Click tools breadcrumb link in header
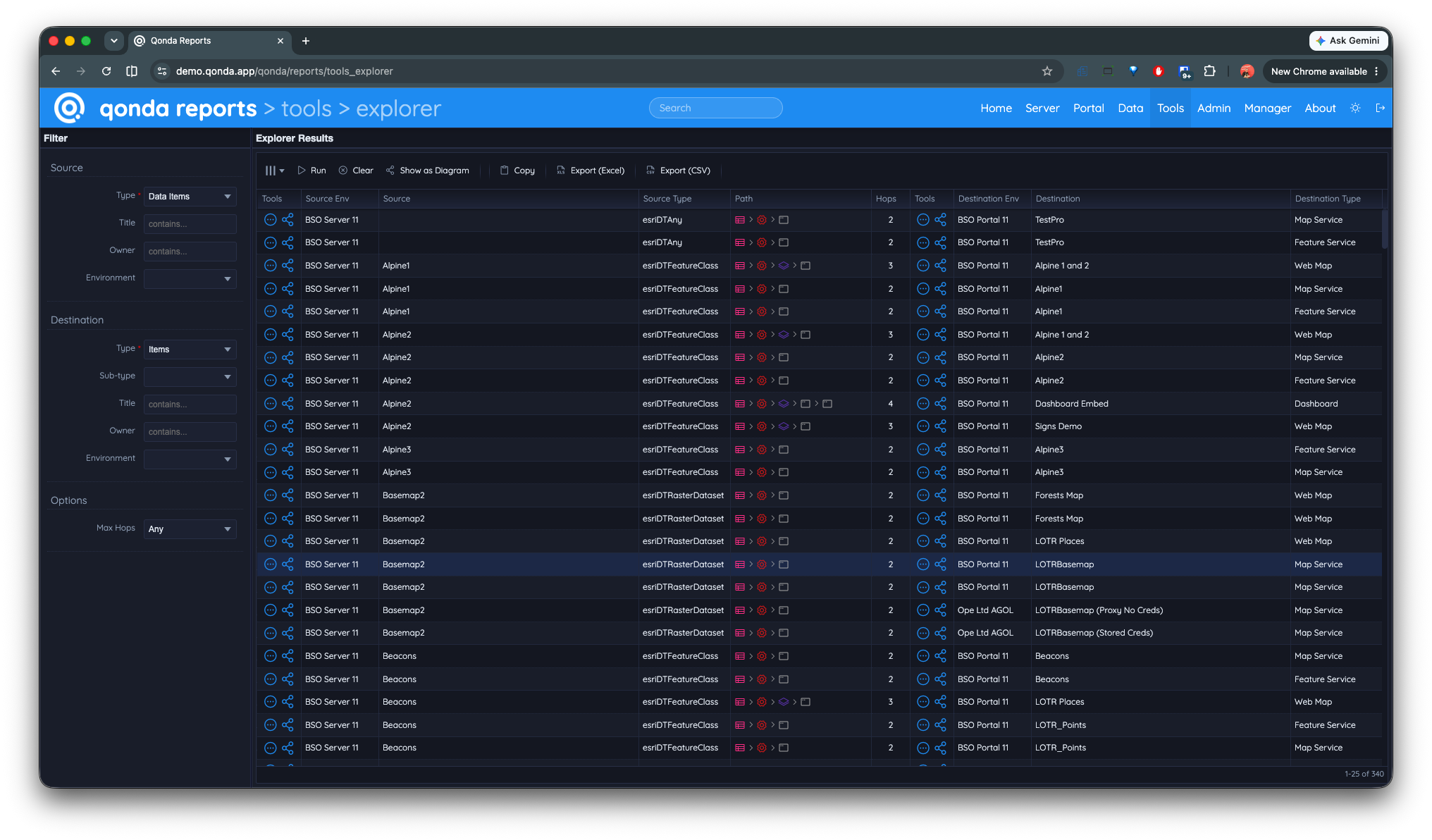This screenshot has width=1432, height=840. [307, 109]
